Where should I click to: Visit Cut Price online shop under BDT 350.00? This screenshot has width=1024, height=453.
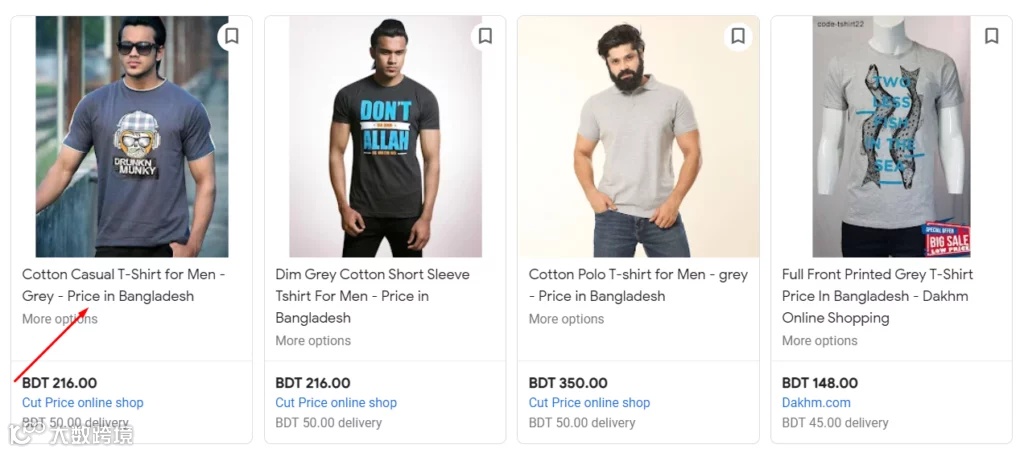pos(589,403)
